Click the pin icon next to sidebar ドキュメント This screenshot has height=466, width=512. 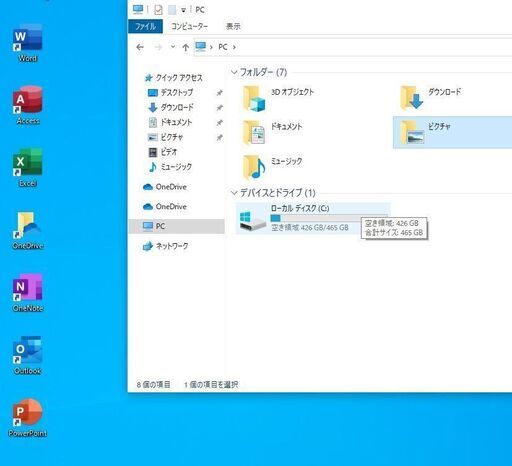coord(219,123)
